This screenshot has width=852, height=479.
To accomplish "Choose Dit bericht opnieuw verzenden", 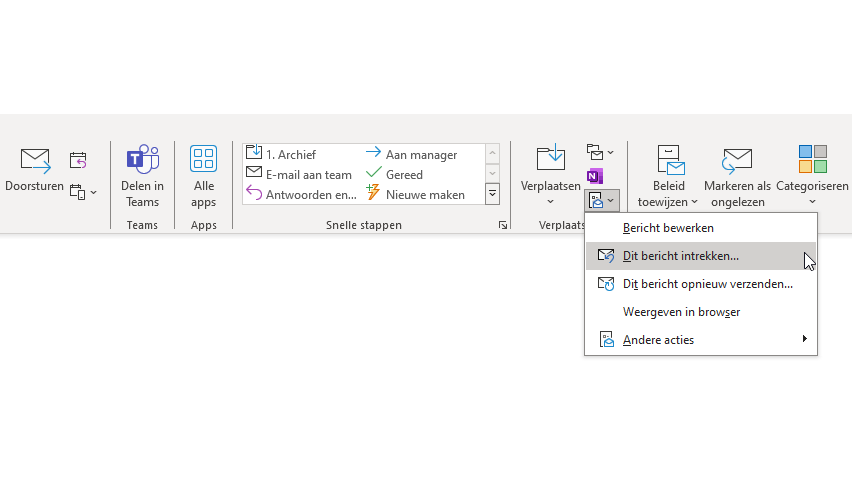I will pyautogui.click(x=707, y=284).
